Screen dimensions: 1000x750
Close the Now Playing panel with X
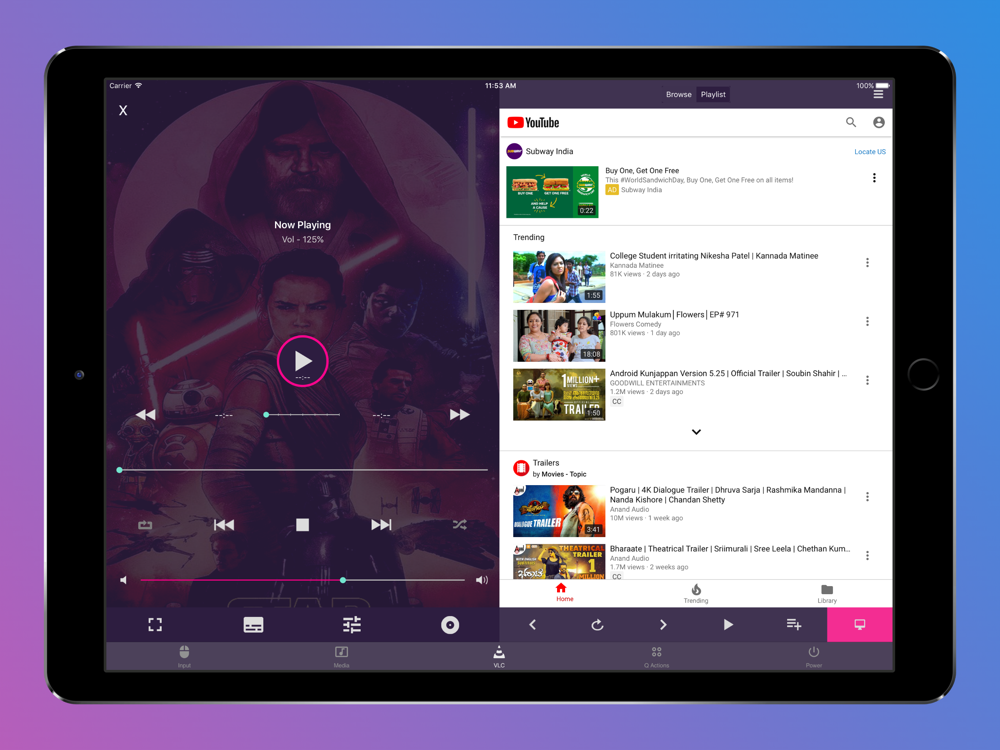tap(123, 110)
